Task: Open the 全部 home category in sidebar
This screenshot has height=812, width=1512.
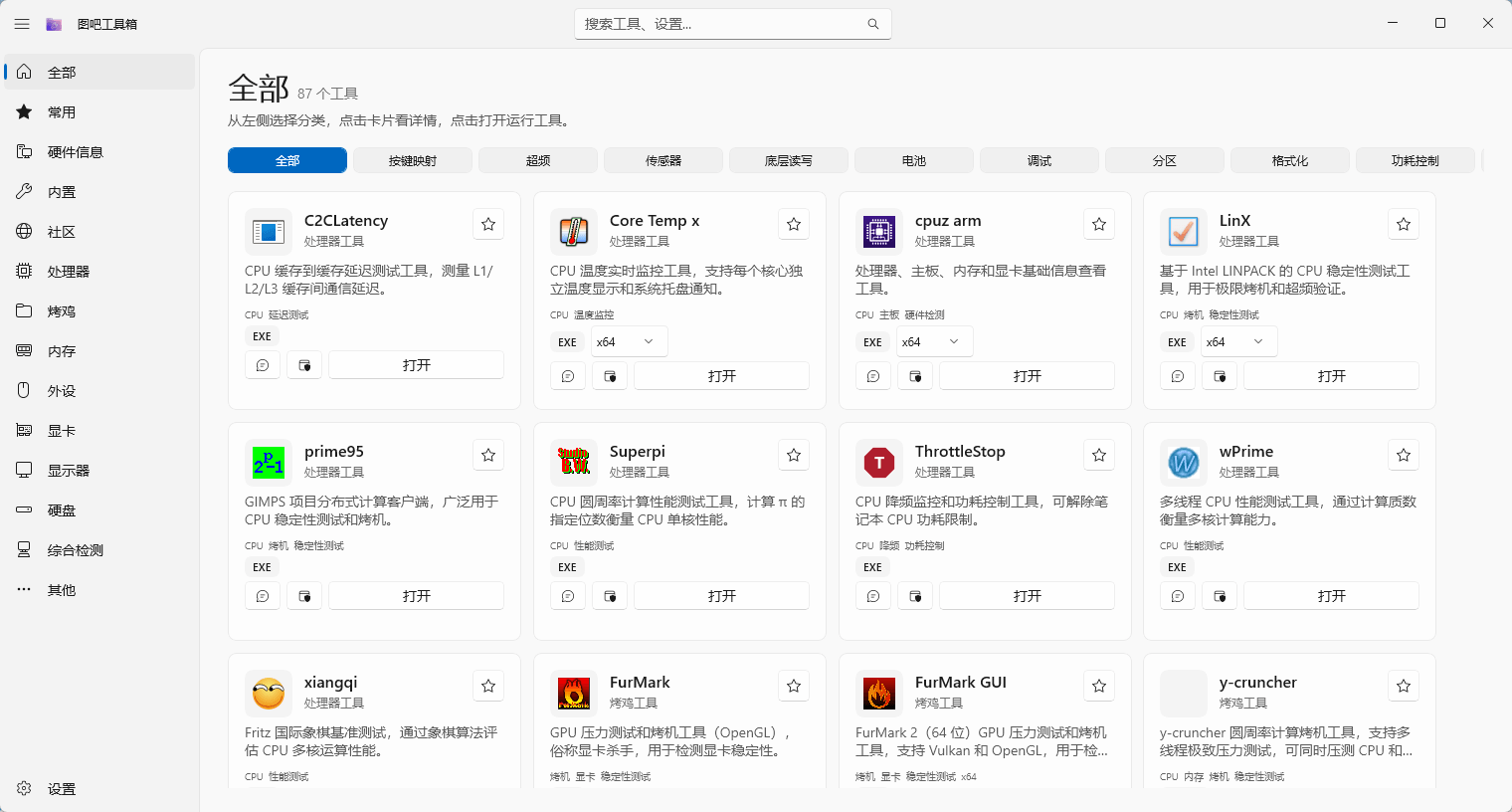Action: point(99,72)
